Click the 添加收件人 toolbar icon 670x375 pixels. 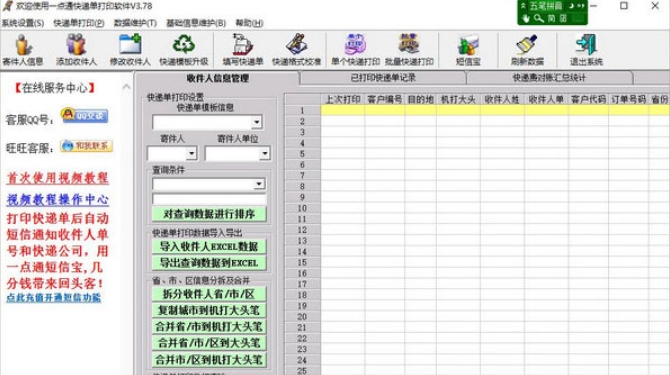(x=76, y=50)
